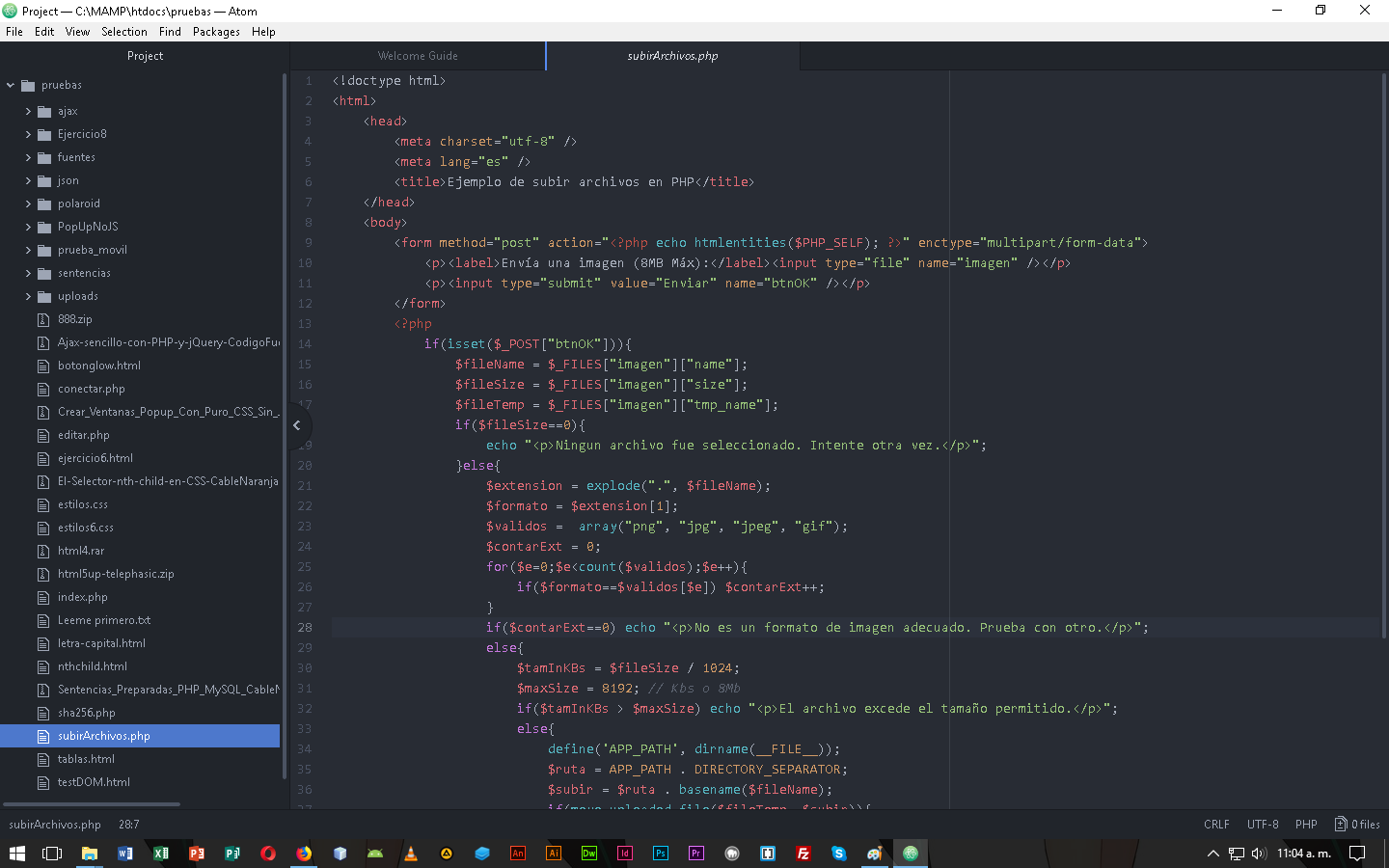Open the Selection menu

(124, 32)
